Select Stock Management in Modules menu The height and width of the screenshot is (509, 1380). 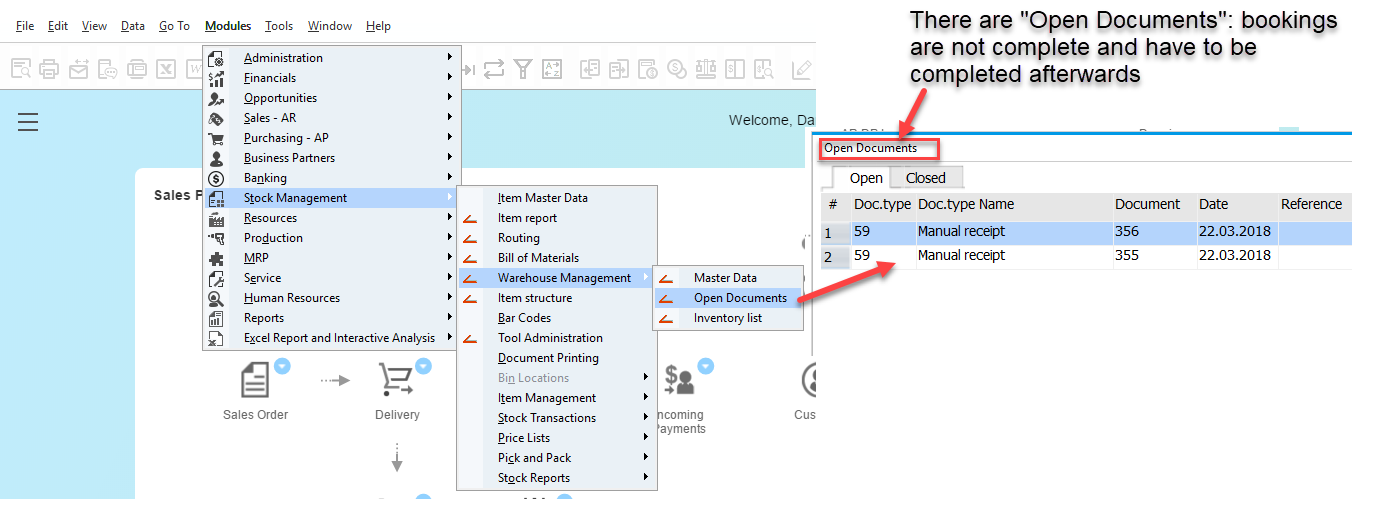tap(332, 198)
